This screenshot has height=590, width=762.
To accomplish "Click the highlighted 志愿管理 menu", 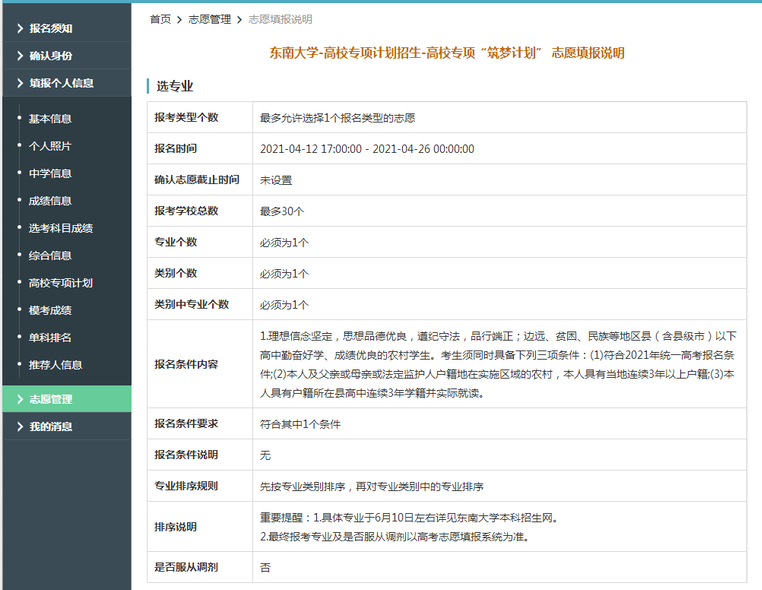I will 50,399.
